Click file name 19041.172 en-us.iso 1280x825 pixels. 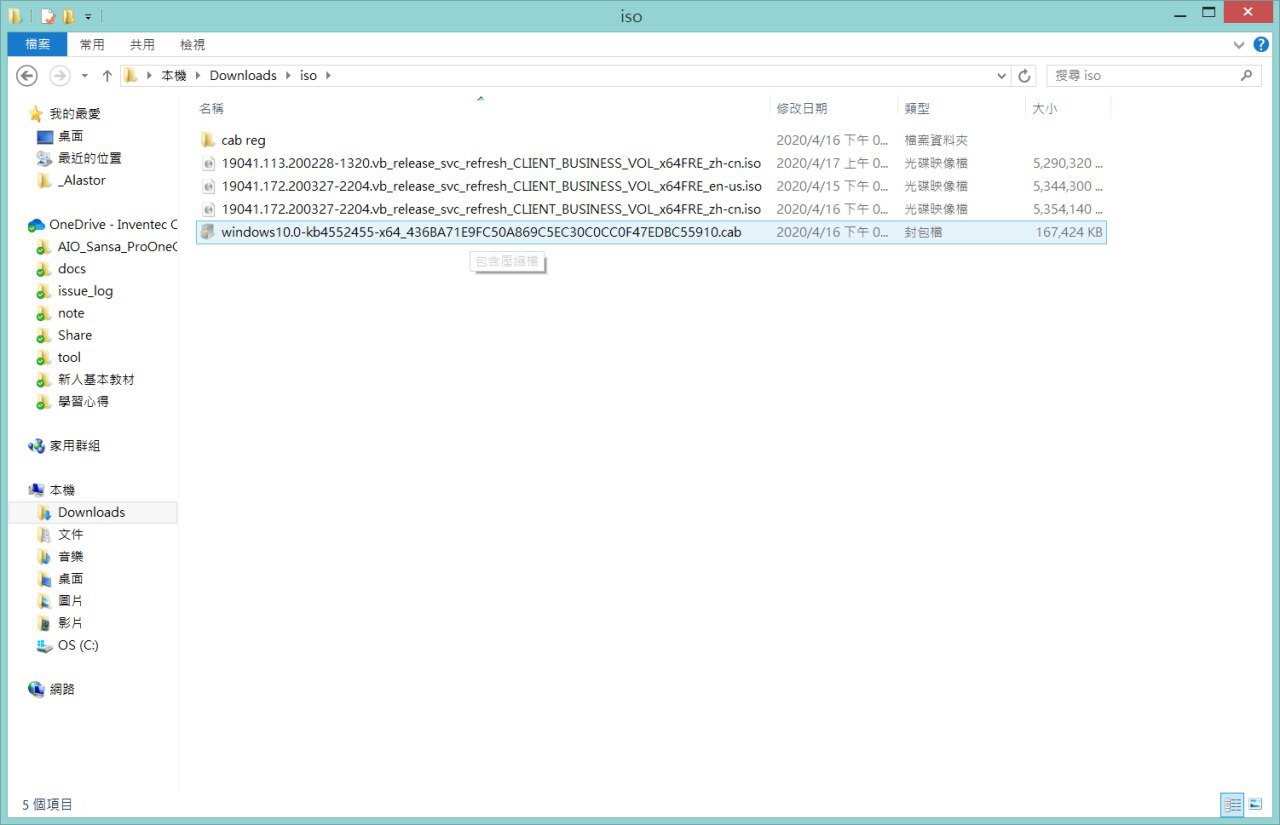tap(491, 186)
